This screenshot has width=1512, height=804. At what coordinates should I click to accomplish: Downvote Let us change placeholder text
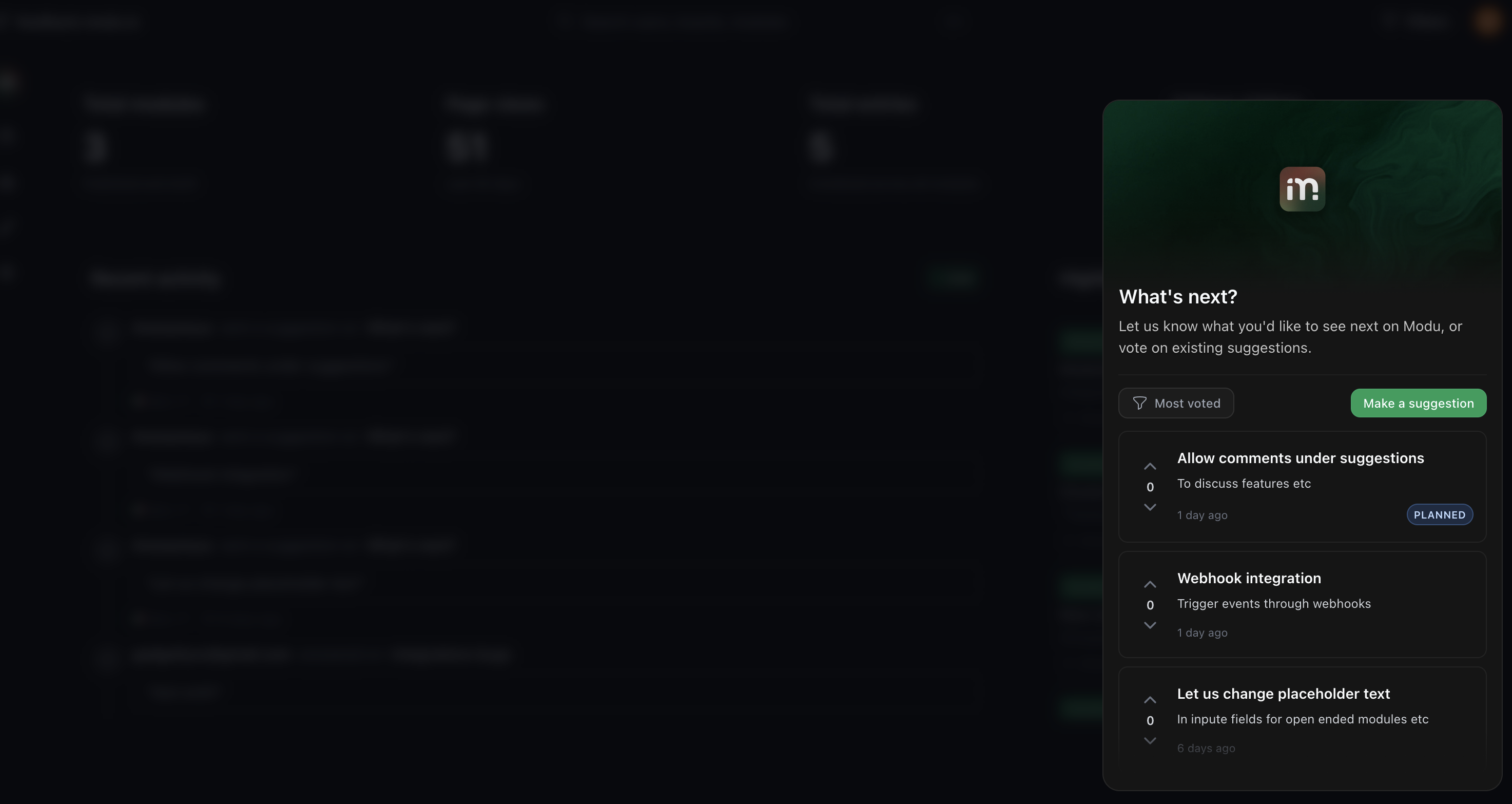1150,740
